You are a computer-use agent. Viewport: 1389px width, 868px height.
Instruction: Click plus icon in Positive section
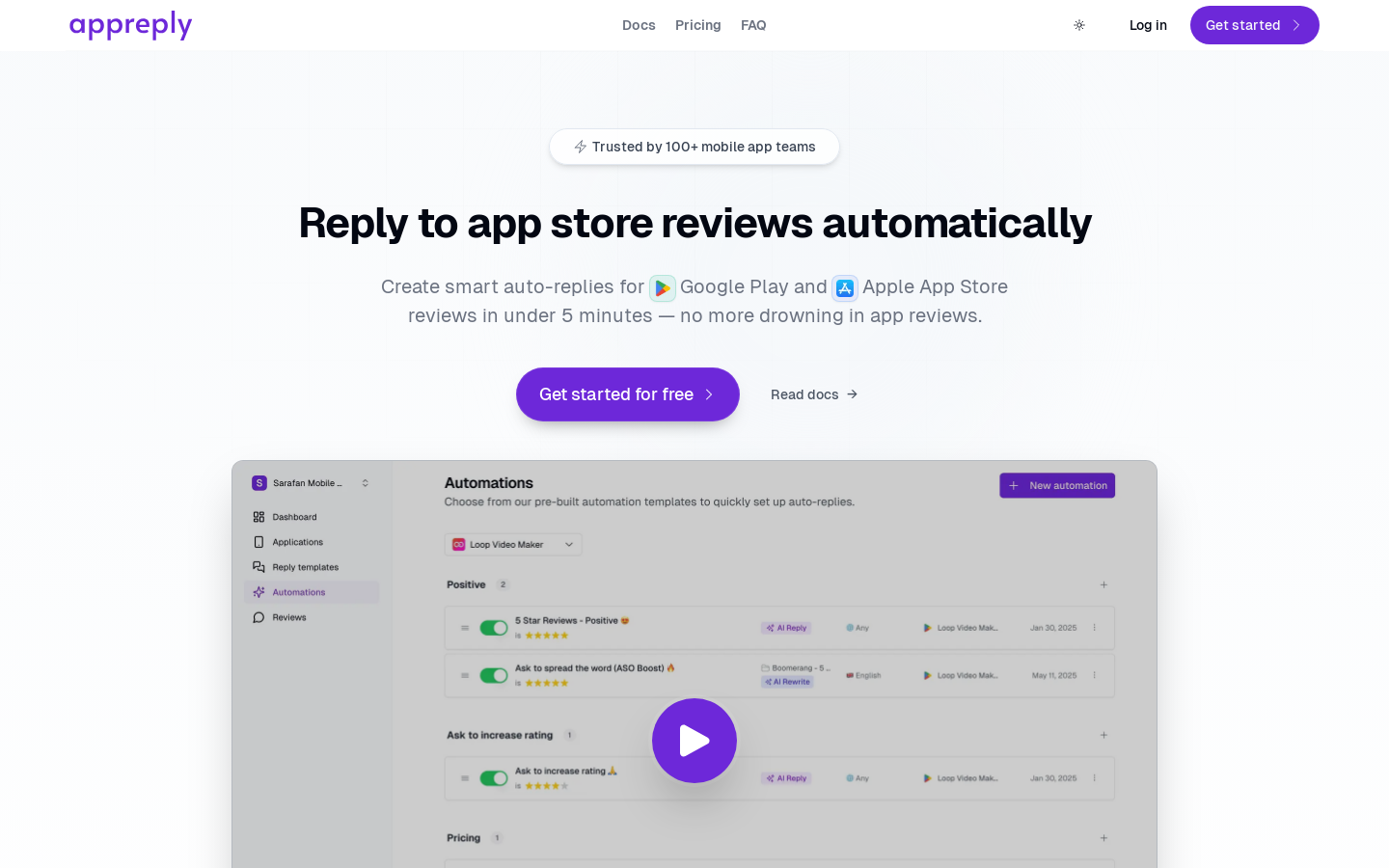(x=1103, y=584)
